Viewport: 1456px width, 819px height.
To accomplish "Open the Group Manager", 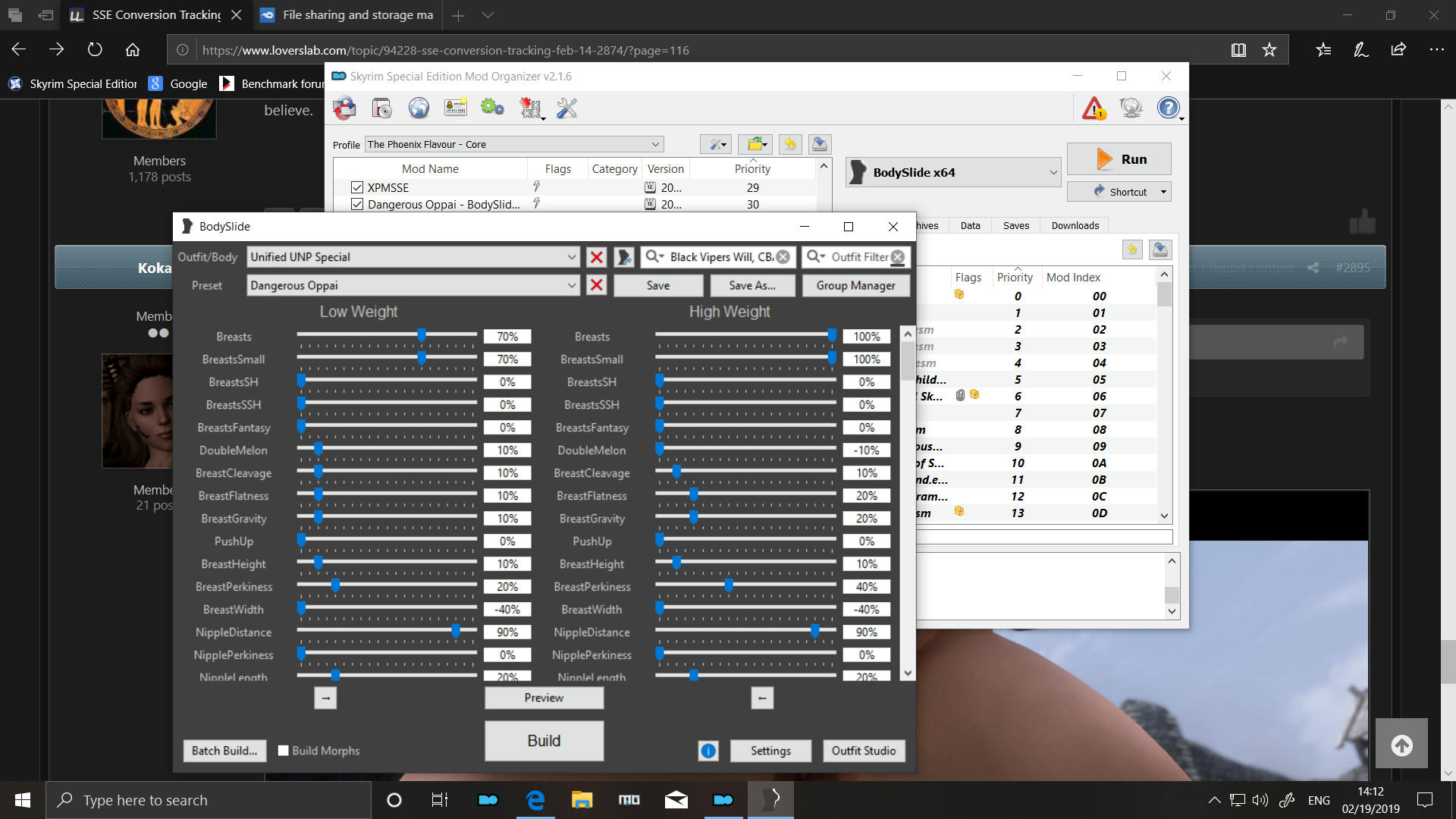I will point(855,285).
